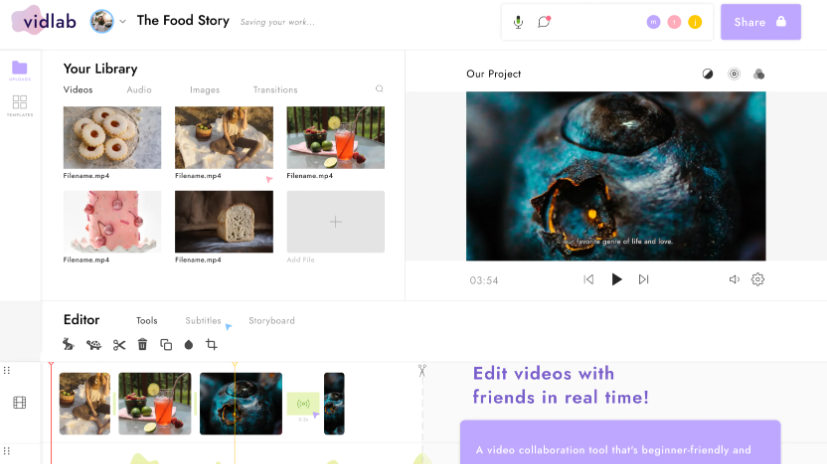Select the rabbit speed-up tool
Image resolution: width=827 pixels, height=464 pixels.
[x=68, y=344]
